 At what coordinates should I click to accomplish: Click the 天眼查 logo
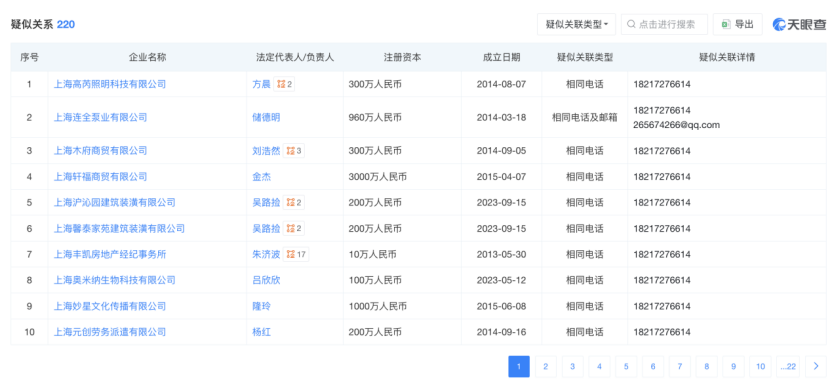pyautogui.click(x=800, y=24)
